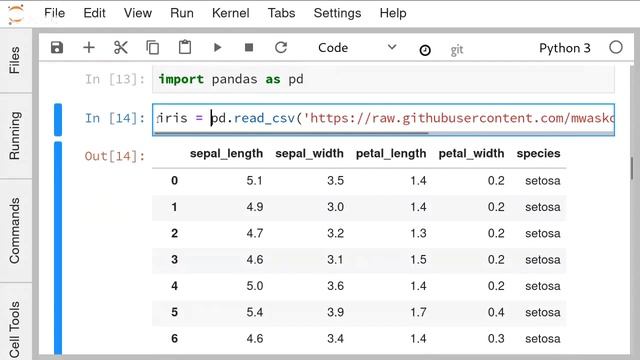
Task: Click the sepal_length column header
Action: point(226,154)
